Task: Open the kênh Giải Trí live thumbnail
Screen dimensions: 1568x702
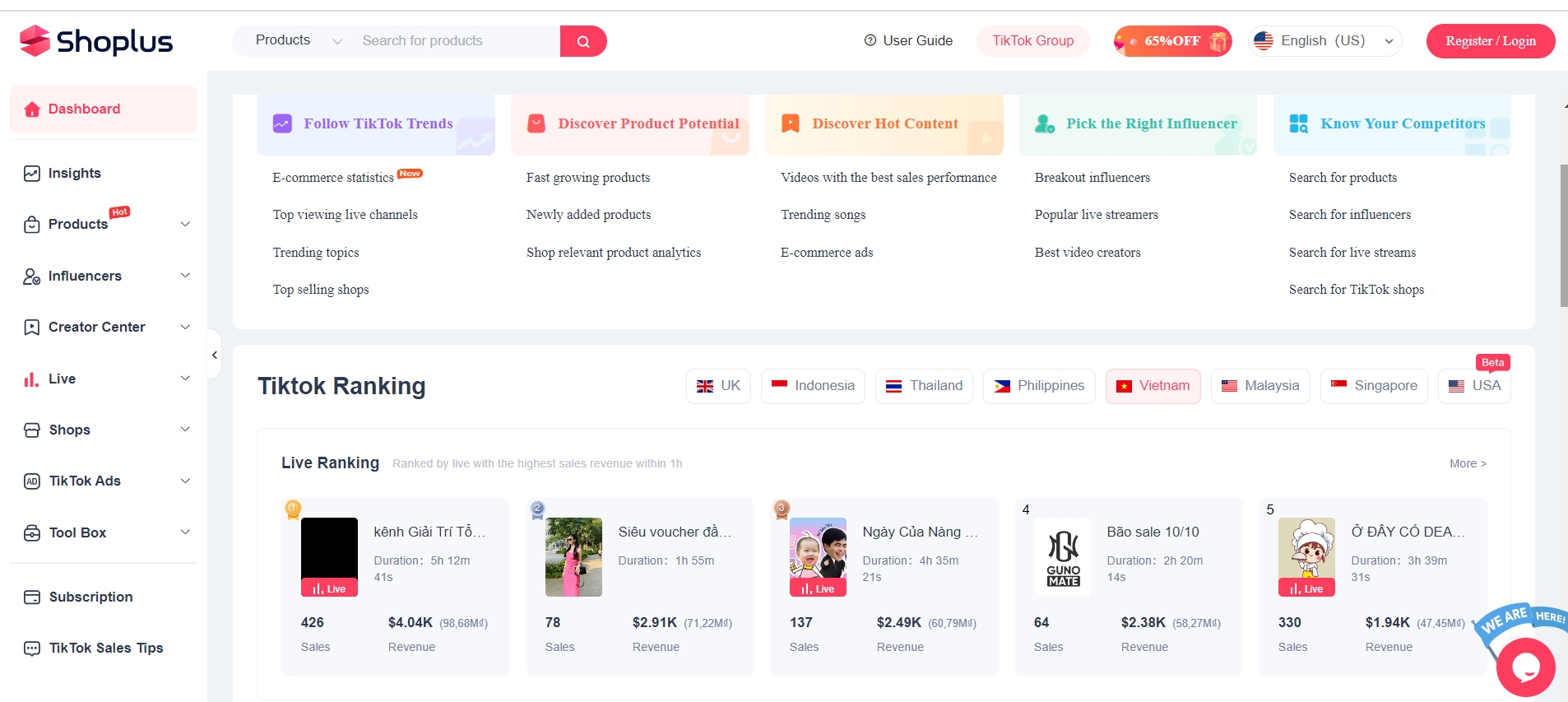Action: click(x=329, y=557)
